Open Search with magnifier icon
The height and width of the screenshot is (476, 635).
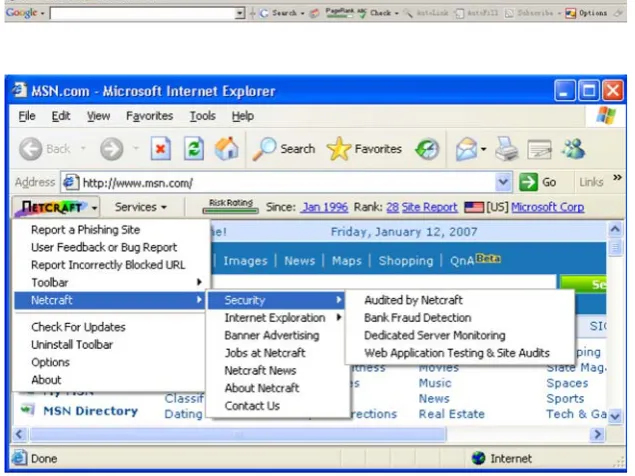pos(264,149)
